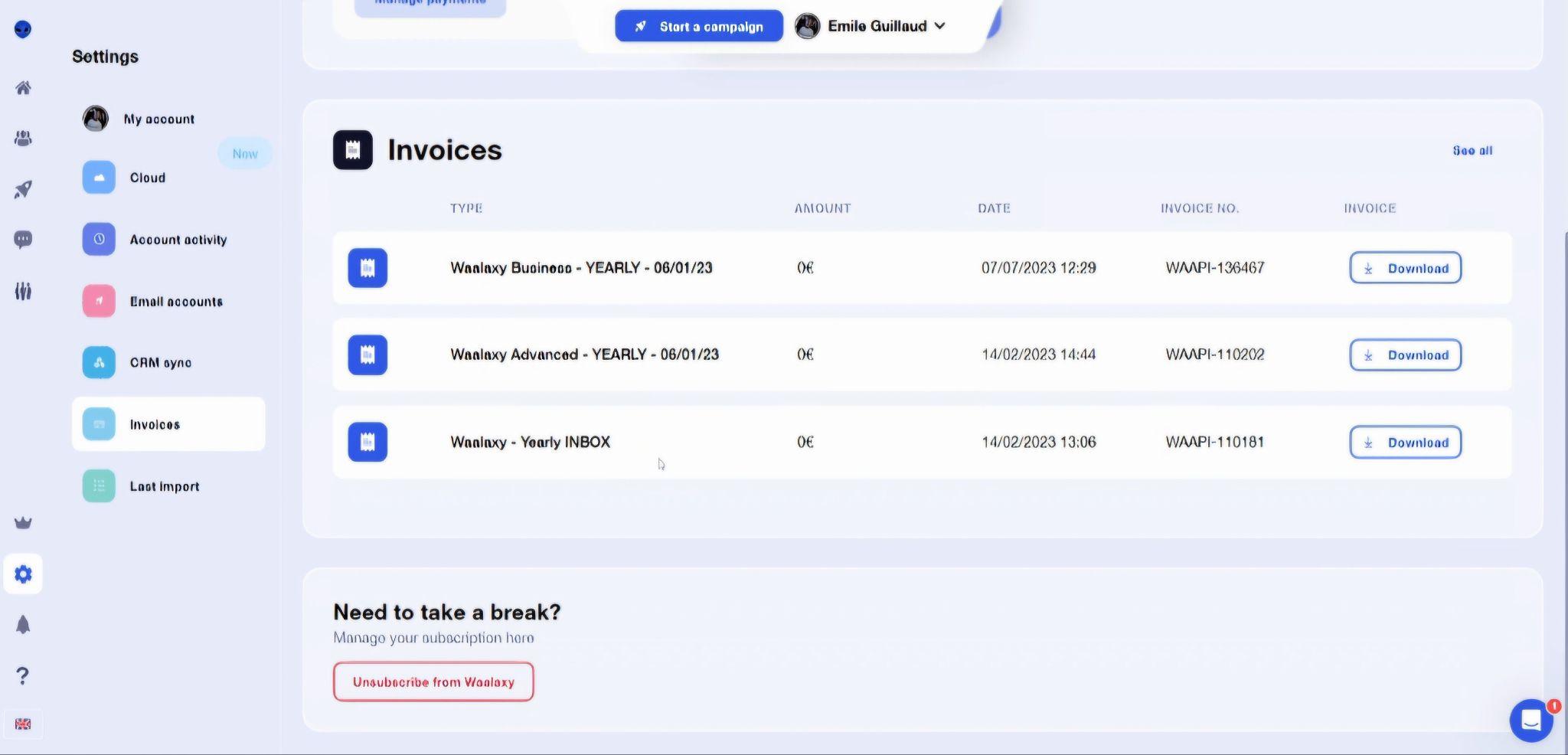Click the crown subscription icon
1568x755 pixels.
[23, 523]
